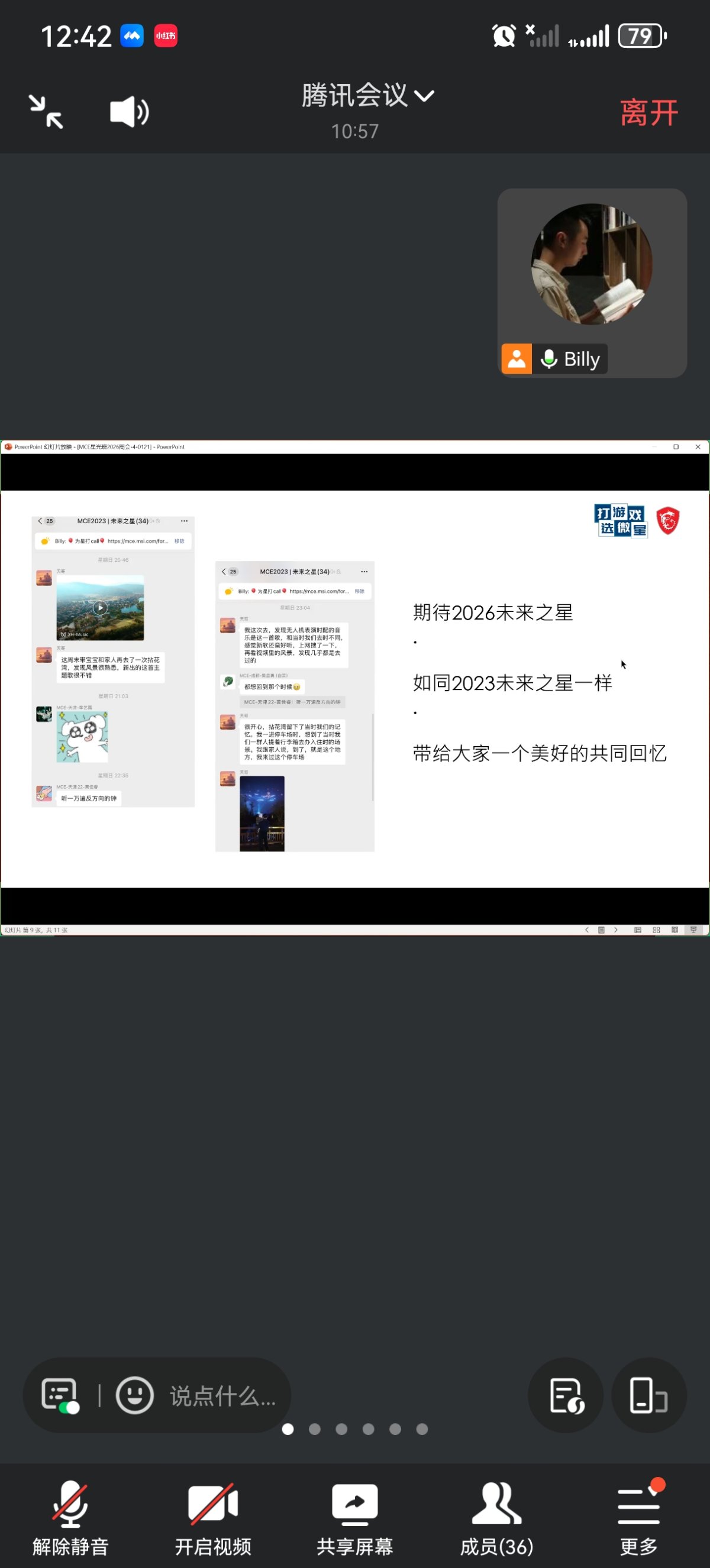Click the MSI dragon shield logo
Viewport: 710px width, 1568px height.
(x=668, y=521)
